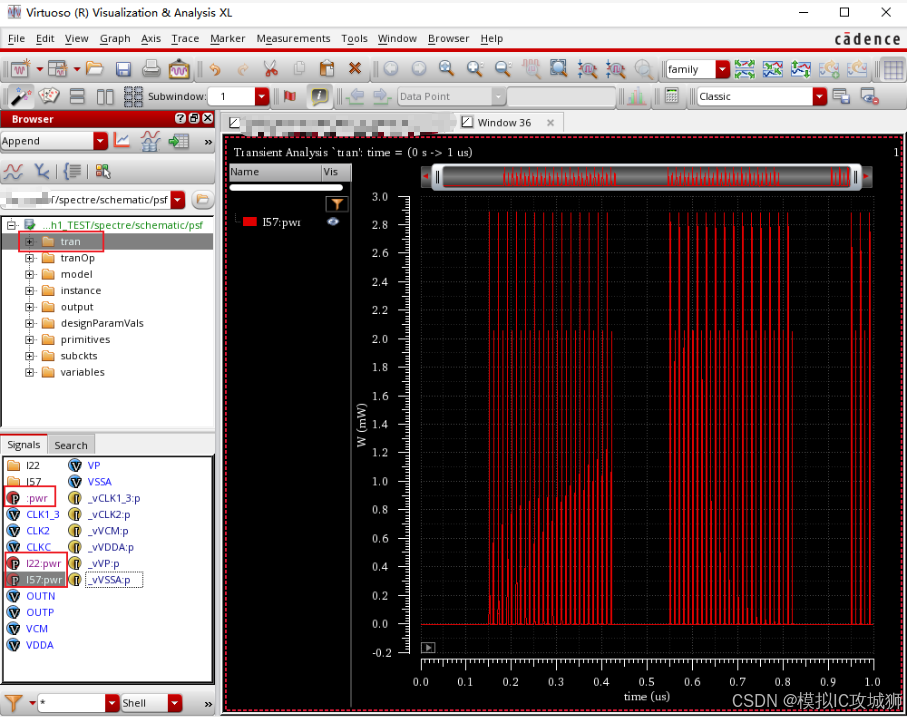Click the histogram icon in toolbar
The image size is (907, 717).
tap(635, 97)
